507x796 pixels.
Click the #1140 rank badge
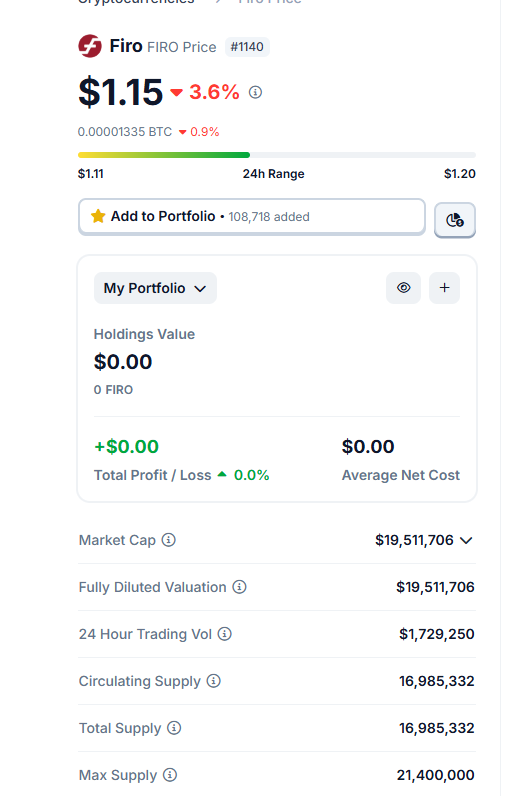point(247,47)
